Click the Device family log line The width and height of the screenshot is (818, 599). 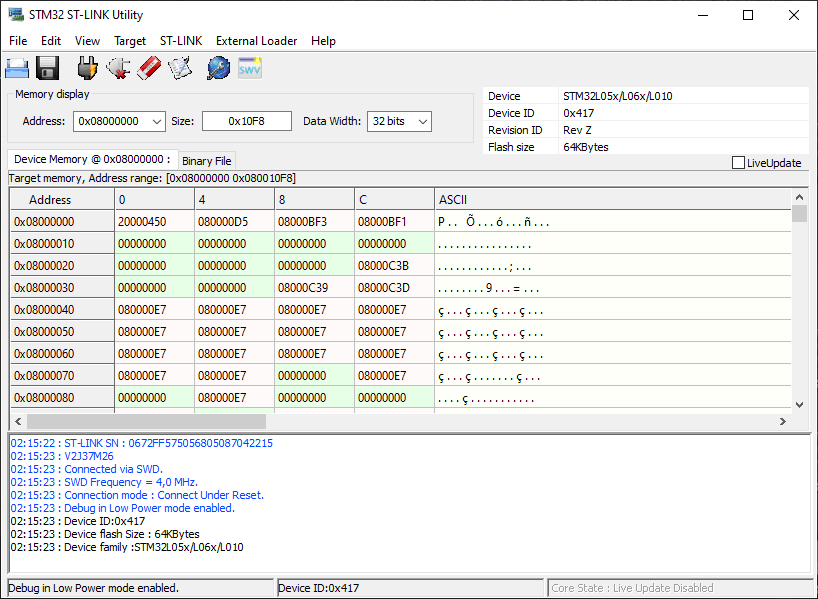pyautogui.click(x=127, y=547)
